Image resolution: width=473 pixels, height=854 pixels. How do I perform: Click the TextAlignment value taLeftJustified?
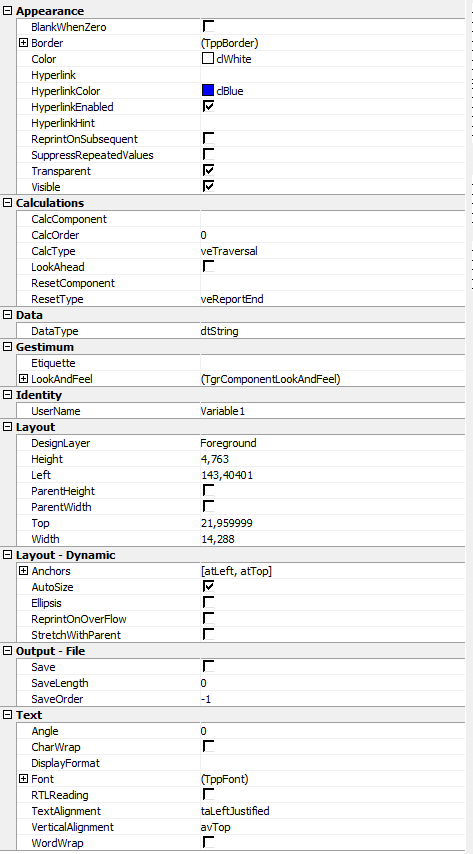tap(235, 811)
